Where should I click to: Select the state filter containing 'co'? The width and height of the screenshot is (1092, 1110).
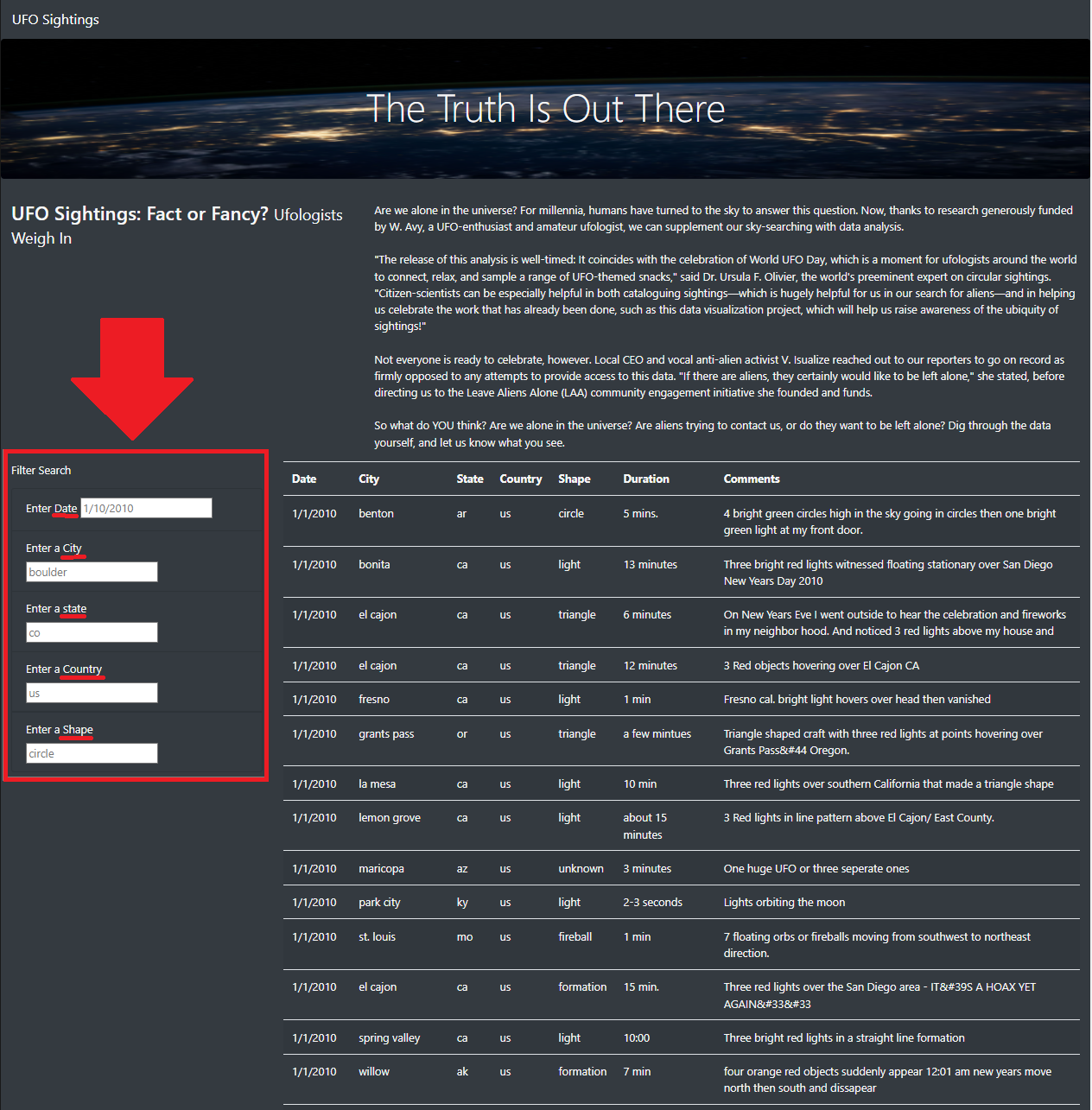click(92, 631)
